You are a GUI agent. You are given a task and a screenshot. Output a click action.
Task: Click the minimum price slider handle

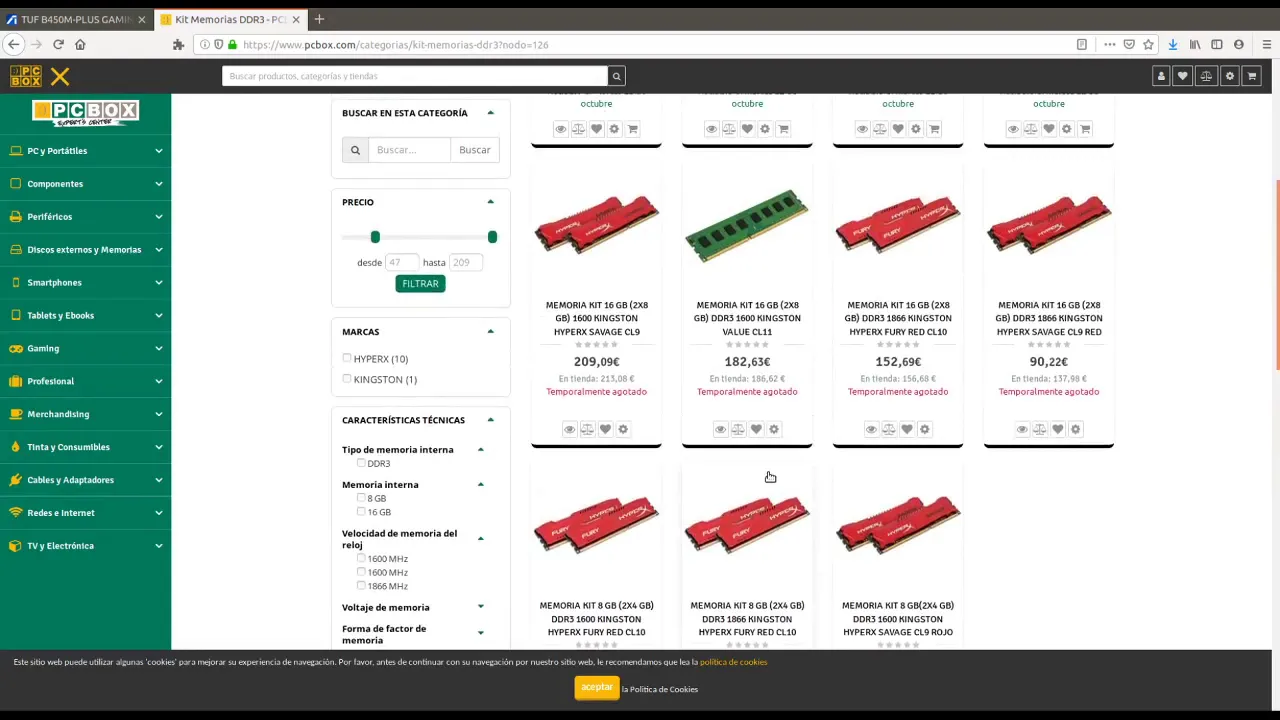pyautogui.click(x=375, y=237)
